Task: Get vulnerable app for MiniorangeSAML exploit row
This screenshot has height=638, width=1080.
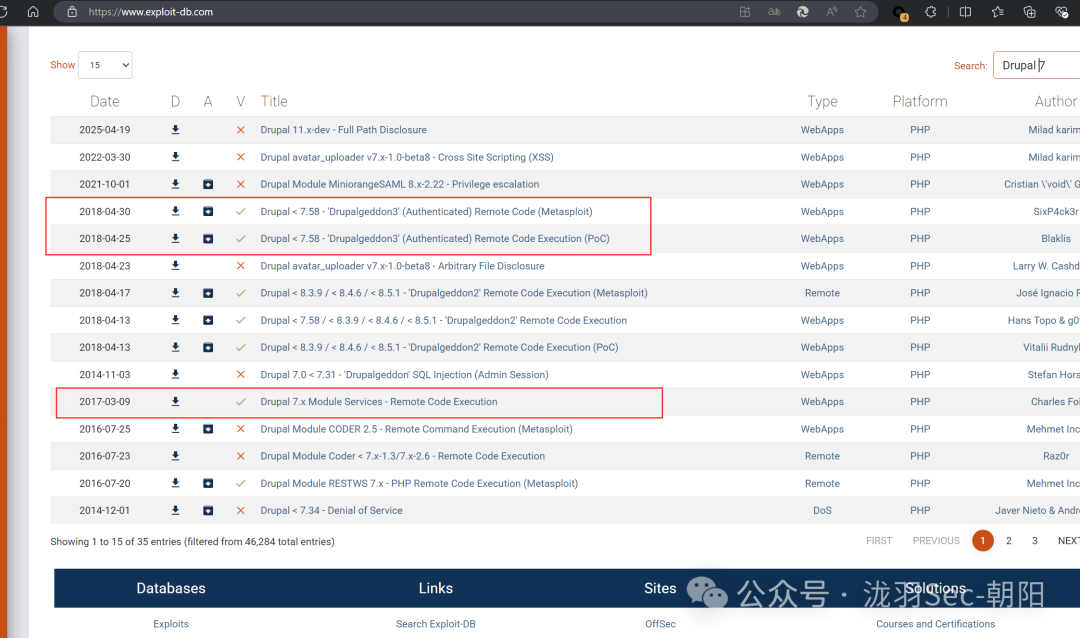Action: [208, 184]
